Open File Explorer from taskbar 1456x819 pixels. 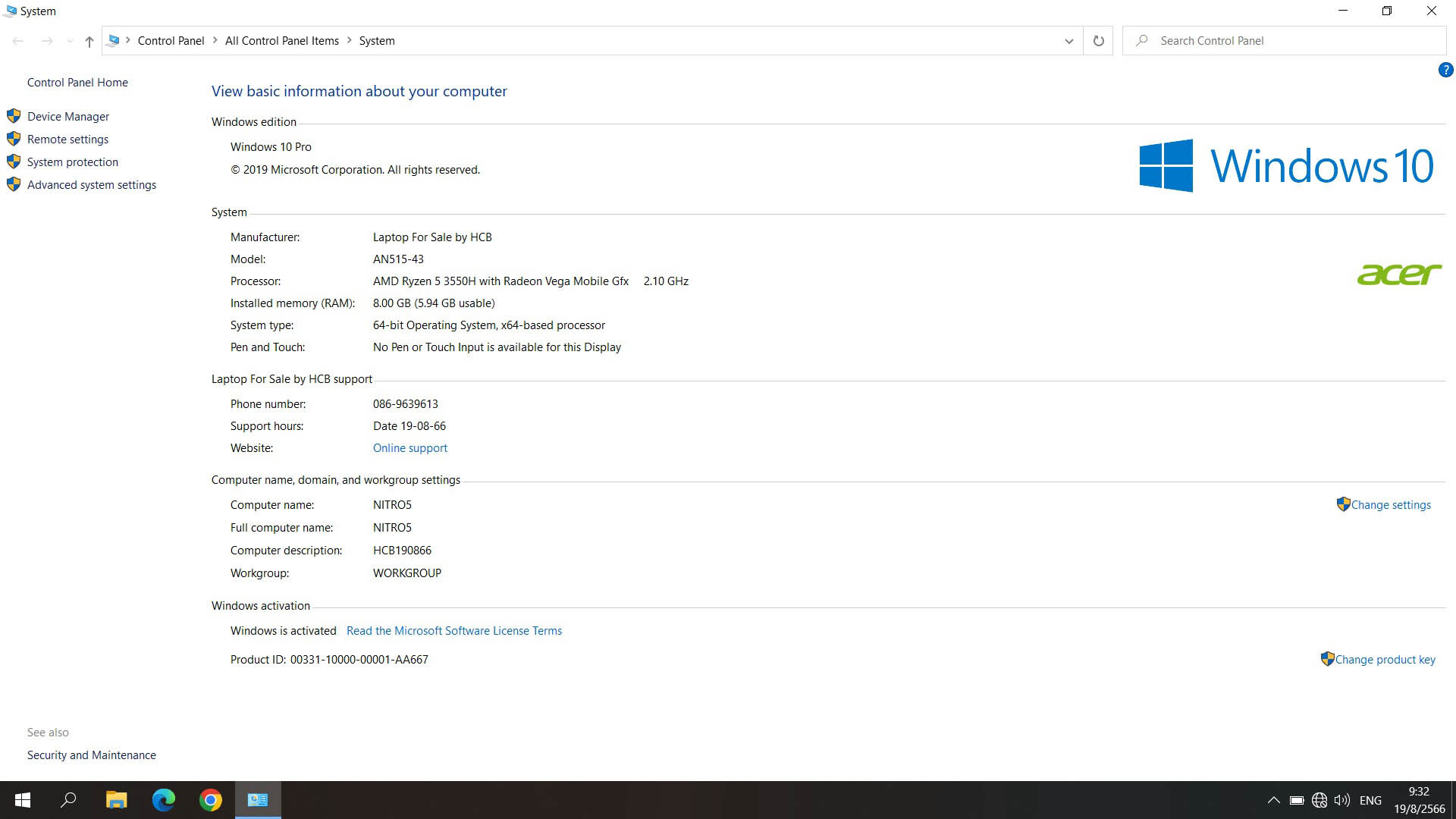(116, 800)
